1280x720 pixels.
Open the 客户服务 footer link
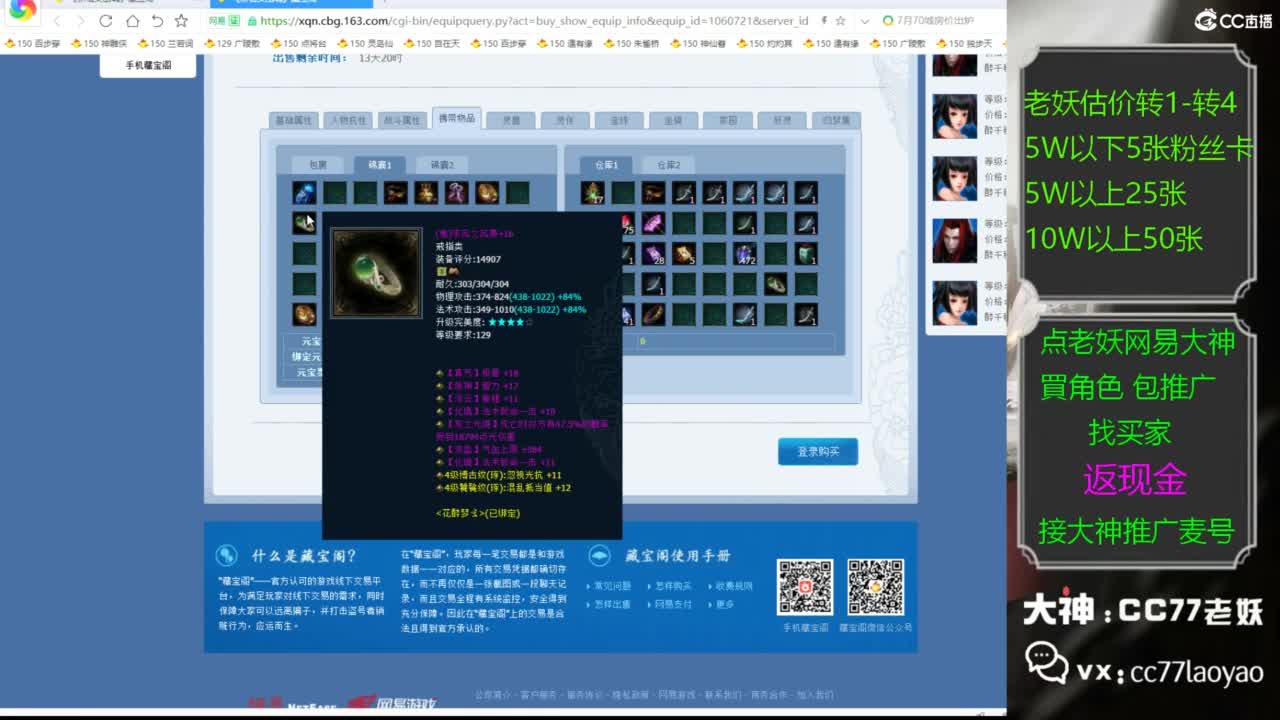coord(538,695)
